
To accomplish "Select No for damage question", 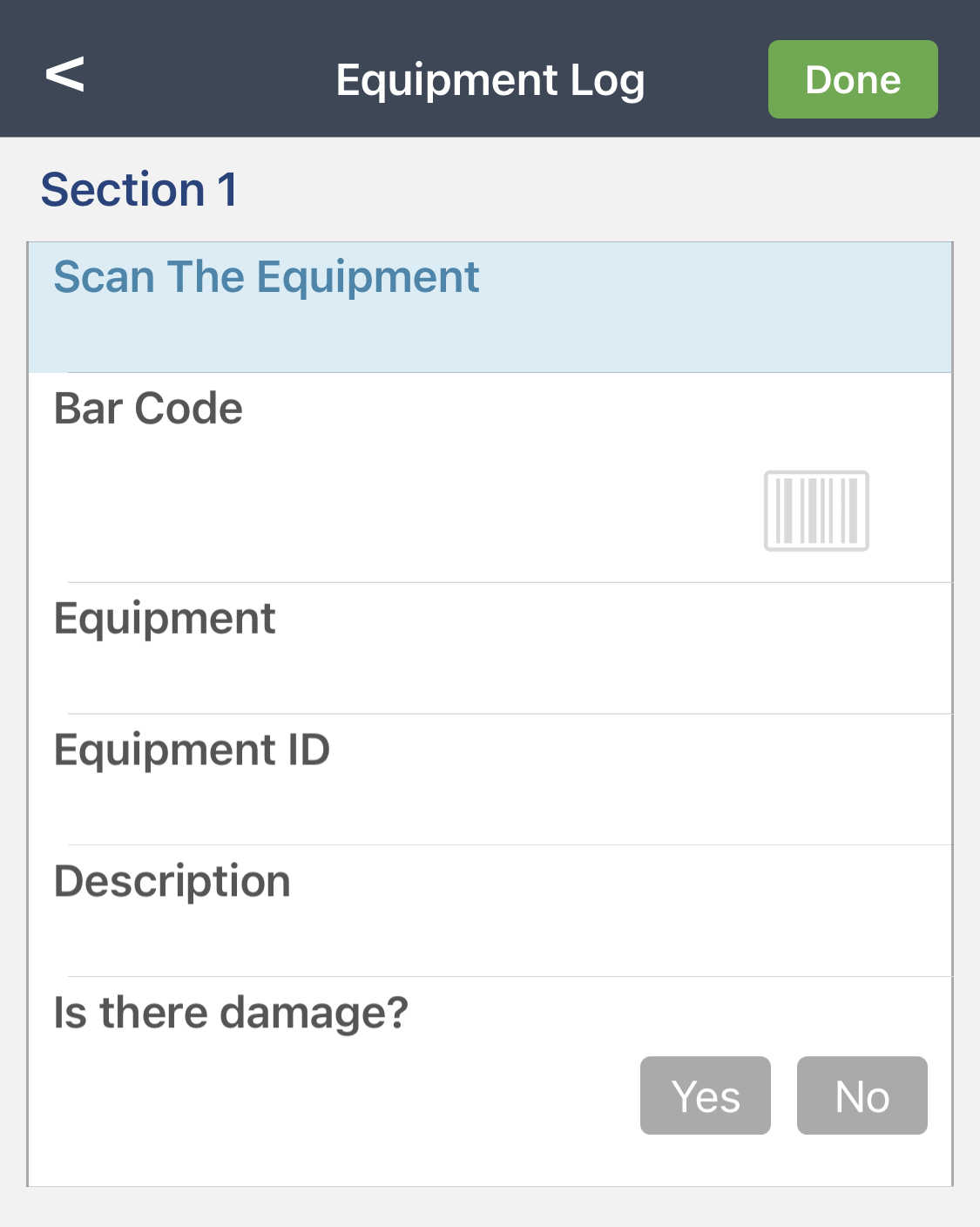I will coord(862,1095).
